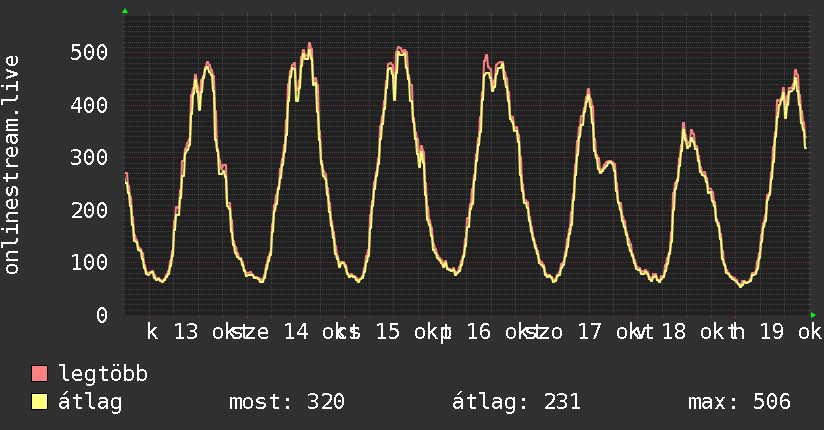This screenshot has height=430, width=824.
Task: Click the y-axis label 300
Action: pyautogui.click(x=89, y=157)
